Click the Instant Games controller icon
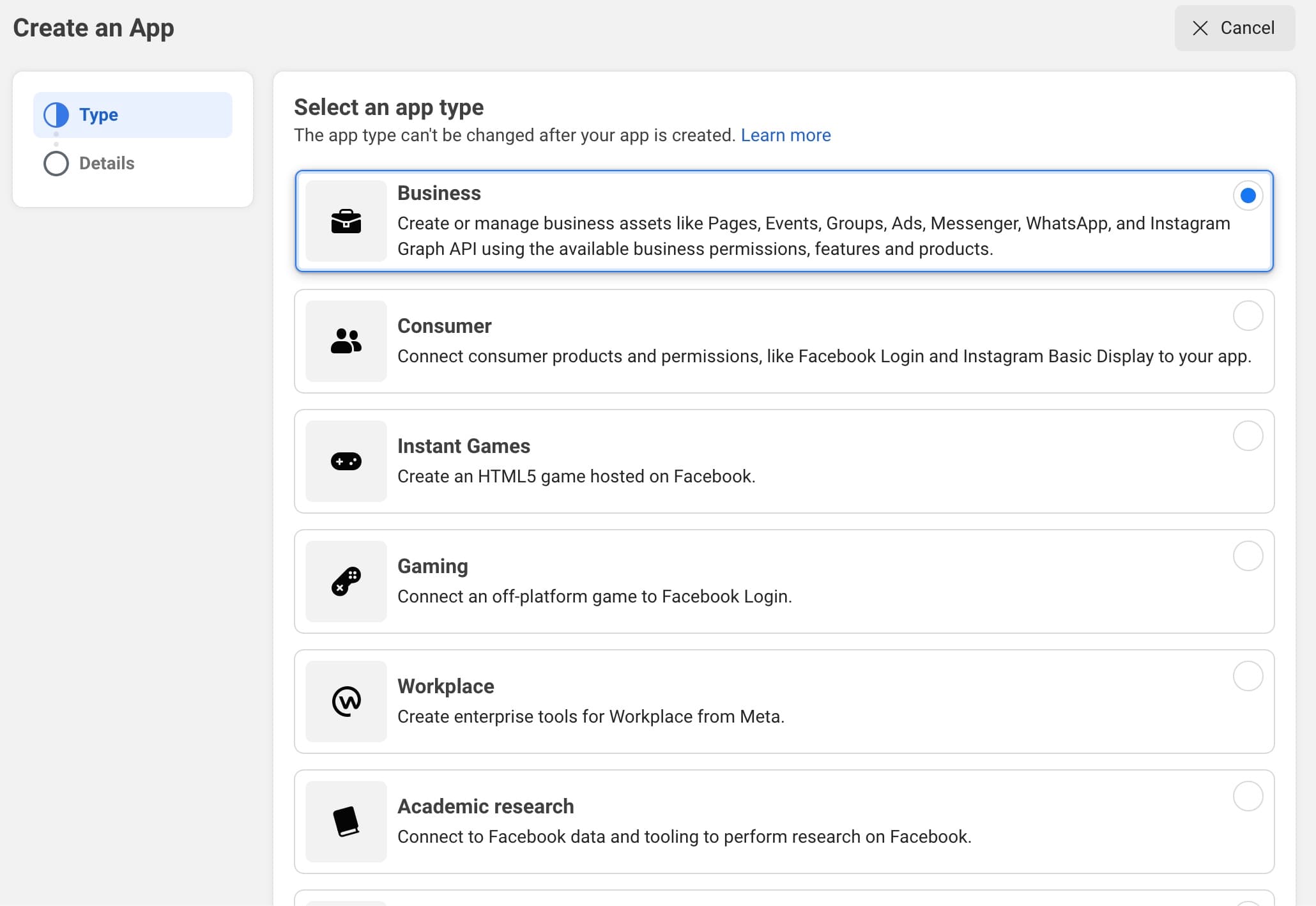Image resolution: width=1316 pixels, height=906 pixels. 346,461
